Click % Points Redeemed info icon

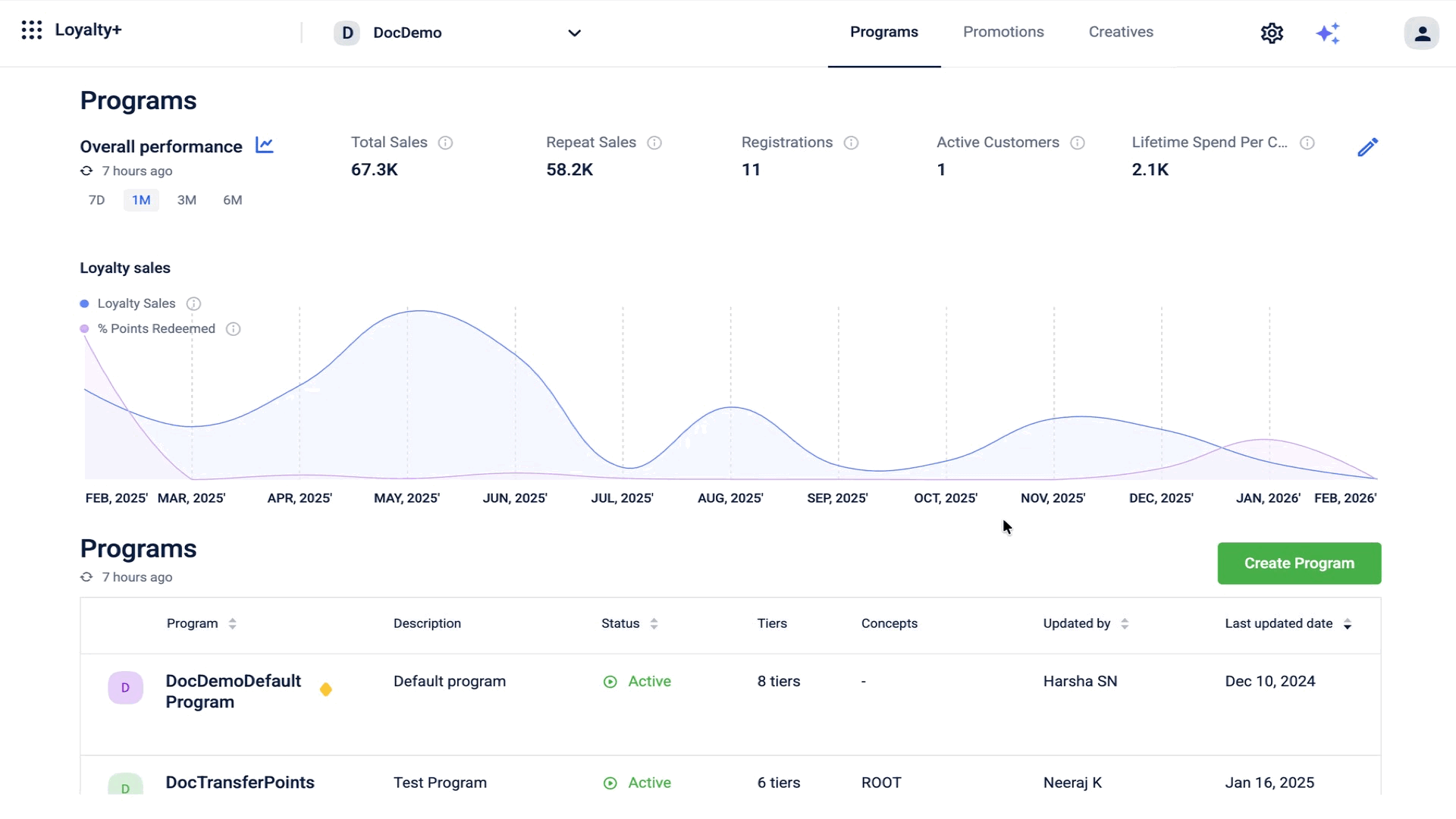234,329
